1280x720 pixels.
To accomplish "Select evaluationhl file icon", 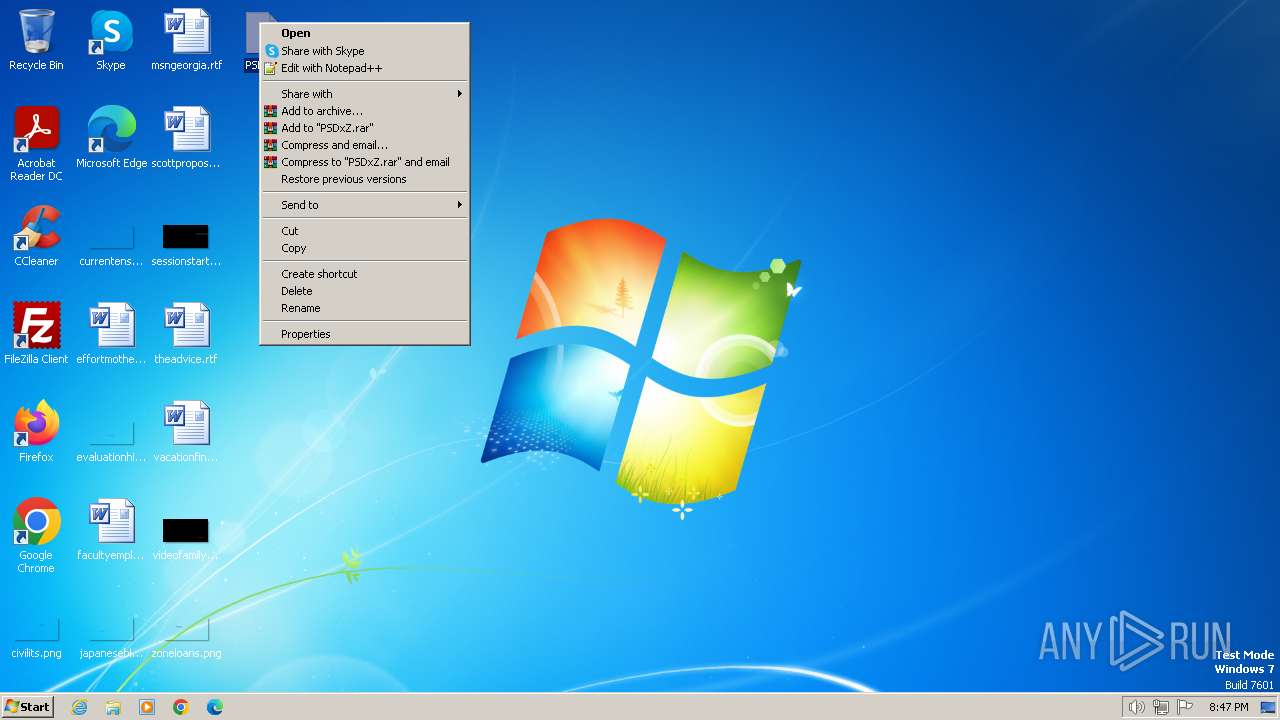I will (111, 442).
